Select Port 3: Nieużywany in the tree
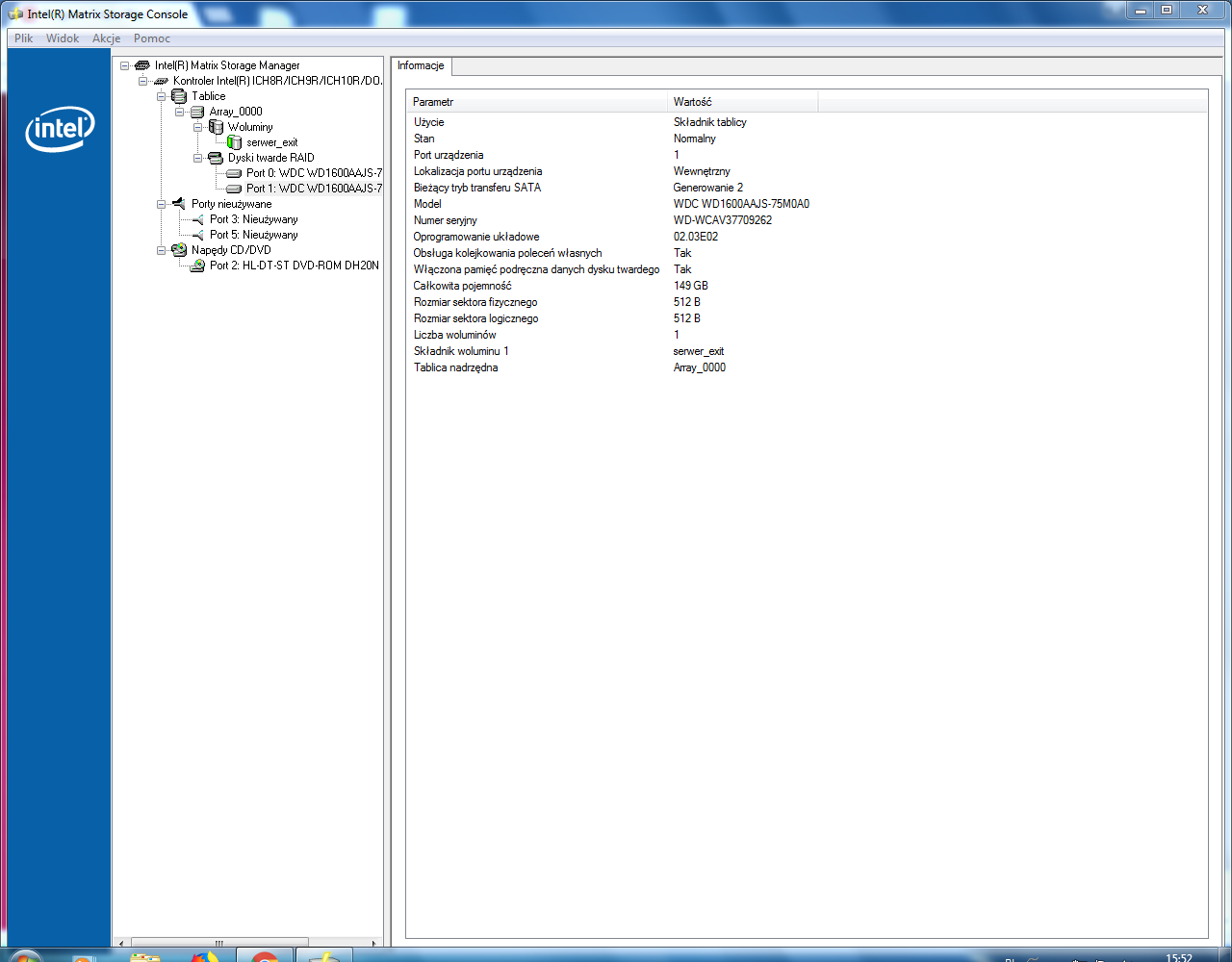Screen dimensions: 1232x962 click(254, 219)
